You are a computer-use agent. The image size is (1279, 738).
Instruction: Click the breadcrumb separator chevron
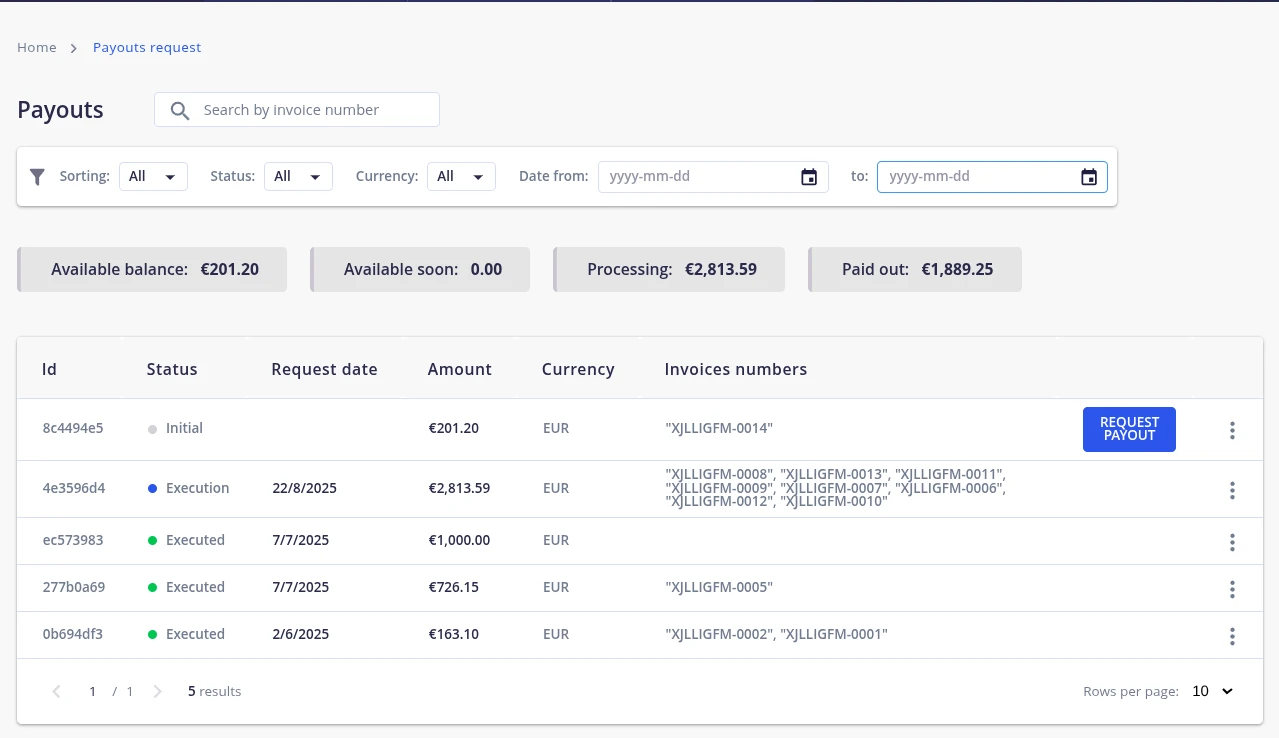coord(74,48)
